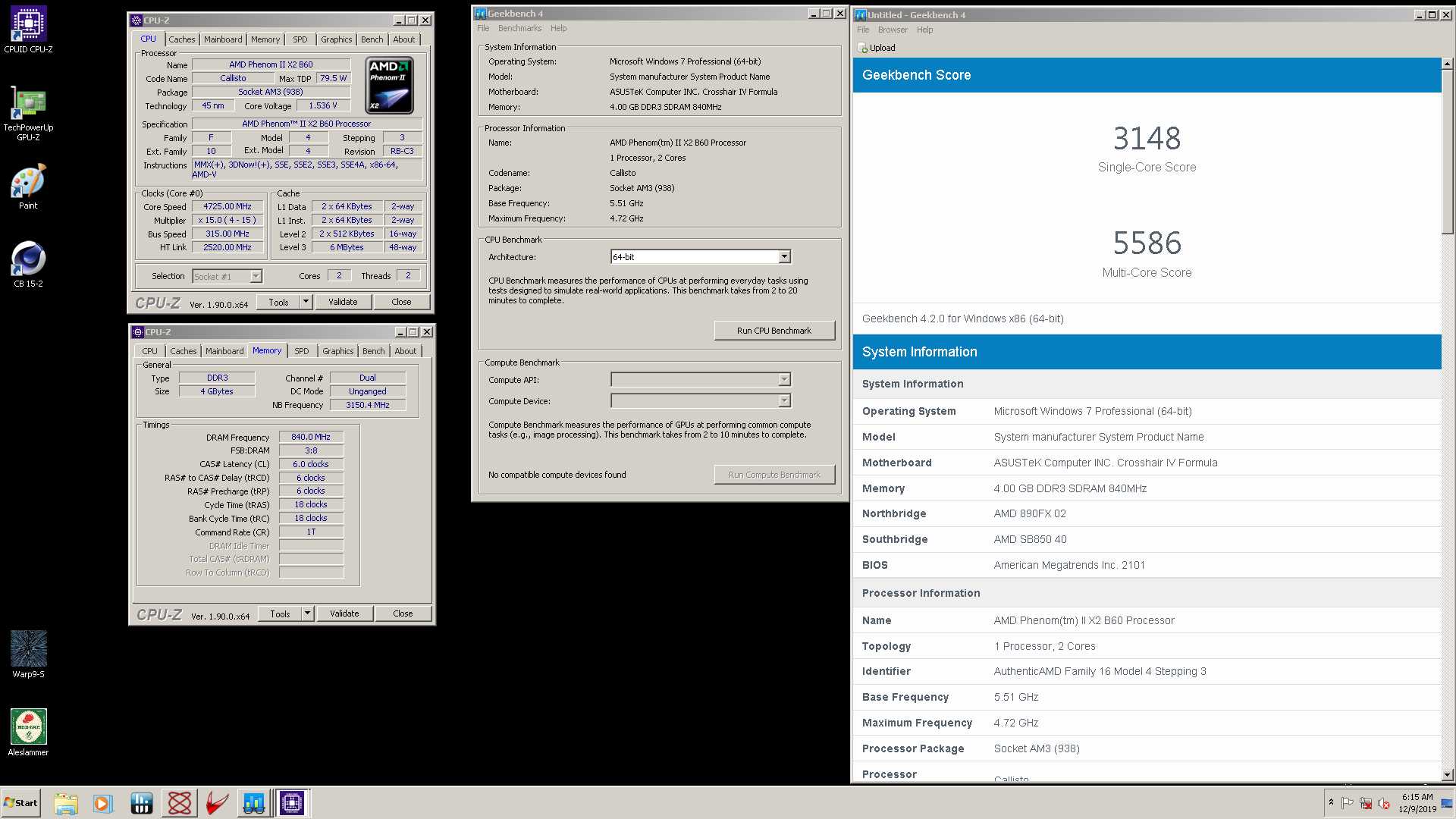Screen dimensions: 1456x819
Task: Click the muted volume speaker tray icon
Action: 1384,803
